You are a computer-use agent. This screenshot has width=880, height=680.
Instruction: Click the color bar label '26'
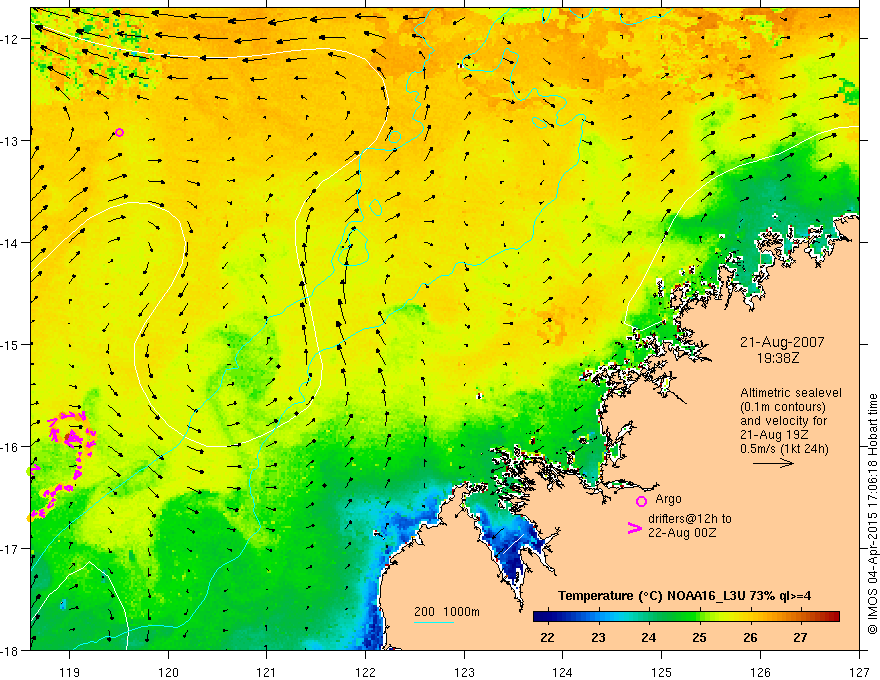point(750,637)
